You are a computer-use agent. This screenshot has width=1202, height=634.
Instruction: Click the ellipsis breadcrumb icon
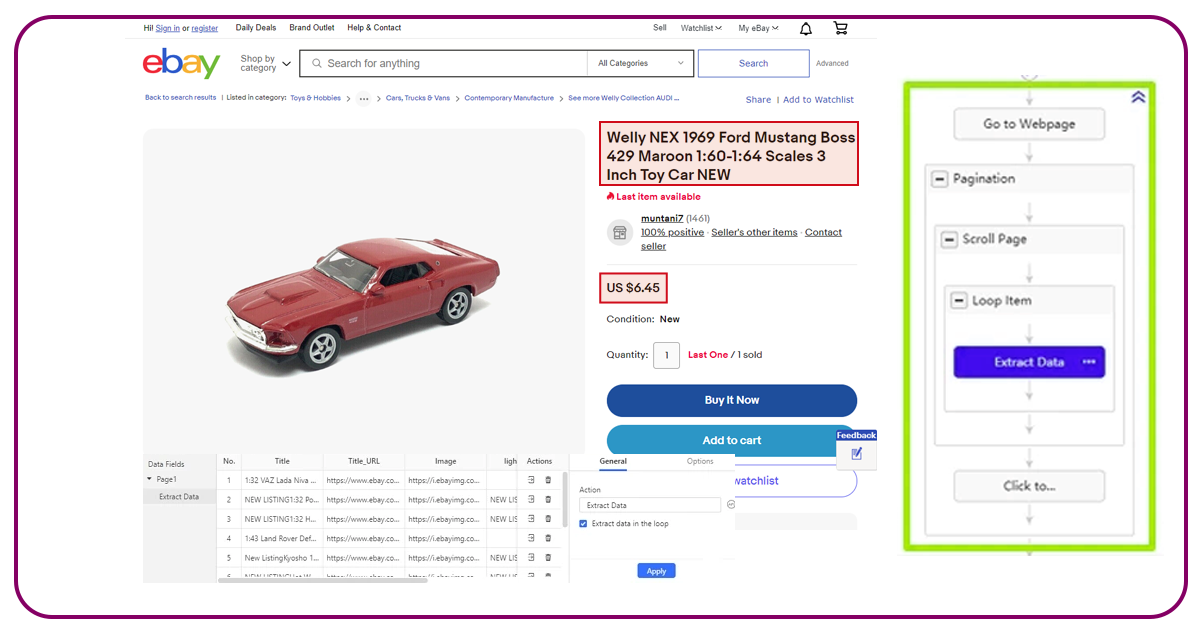tap(363, 98)
